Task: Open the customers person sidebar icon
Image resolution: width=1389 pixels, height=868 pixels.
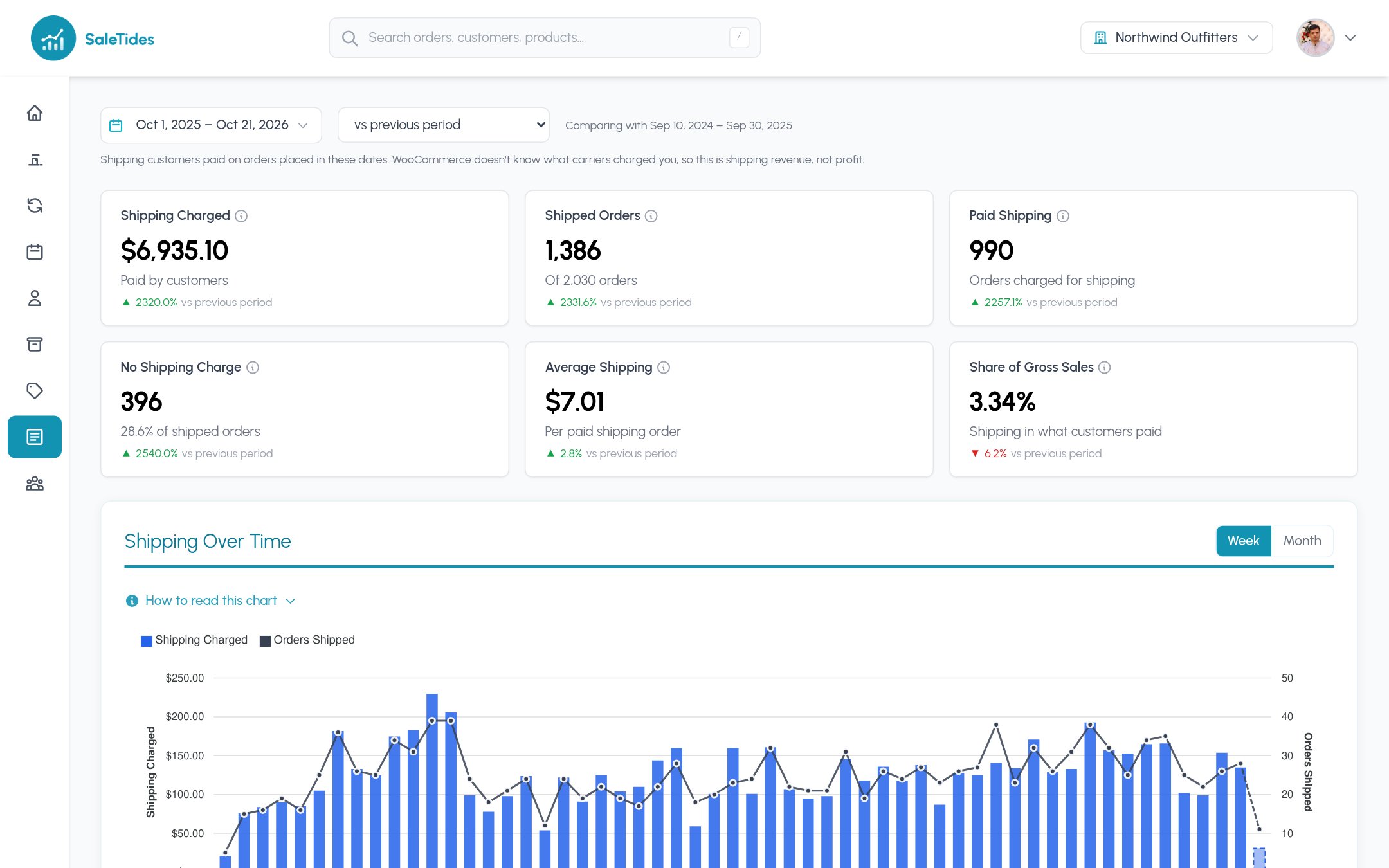Action: coord(35,298)
